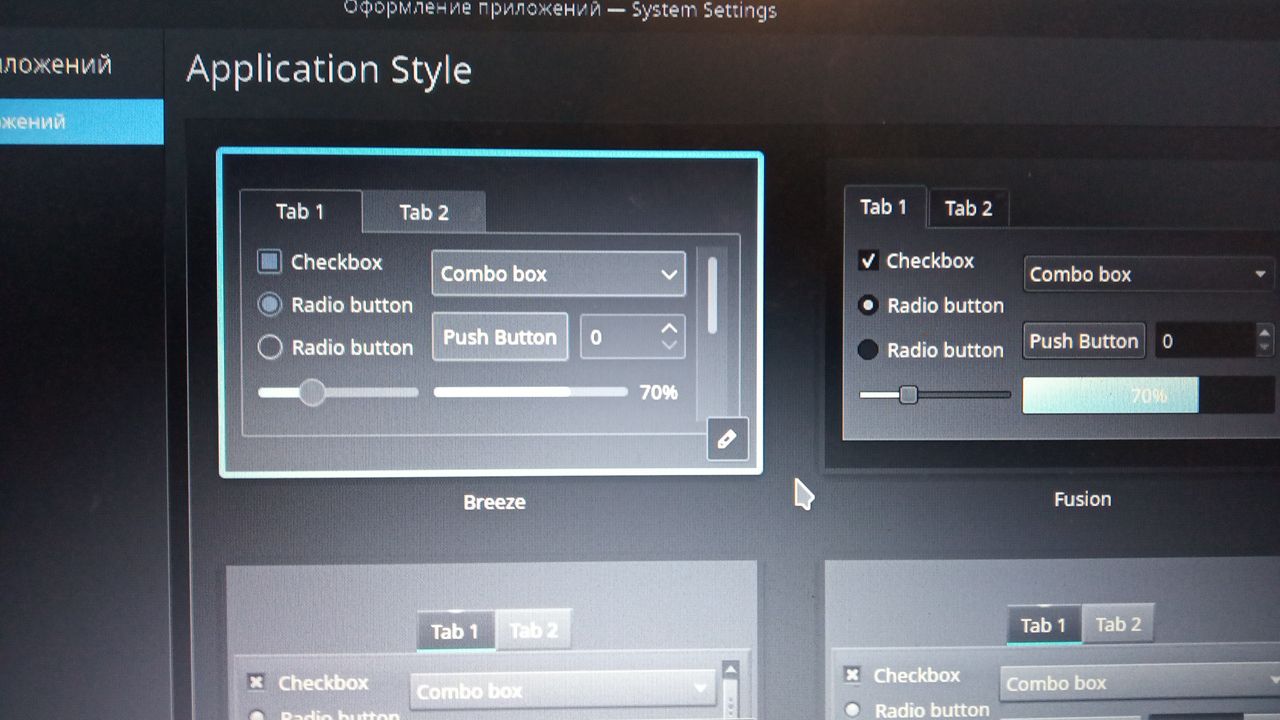Select the second Radio button in Breeze preview
This screenshot has width=1280, height=720.
[x=270, y=347]
